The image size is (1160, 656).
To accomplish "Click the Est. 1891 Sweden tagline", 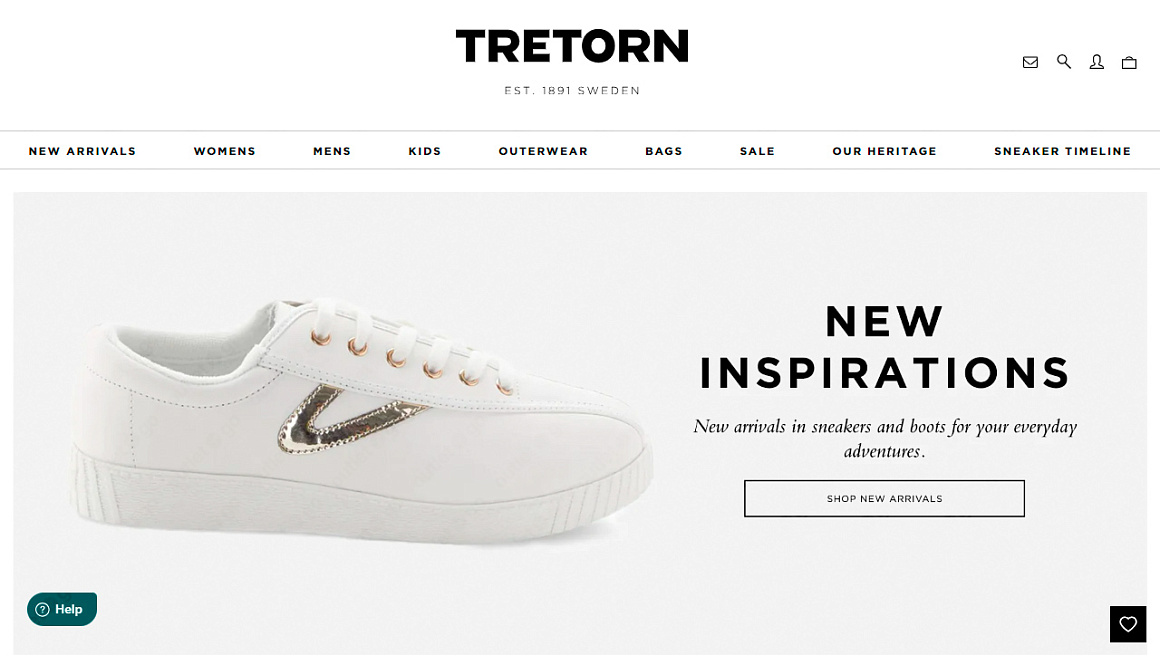I will click(572, 90).
